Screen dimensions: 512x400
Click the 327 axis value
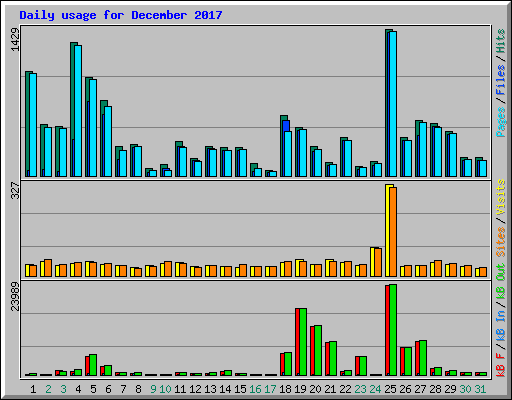tap(15, 190)
